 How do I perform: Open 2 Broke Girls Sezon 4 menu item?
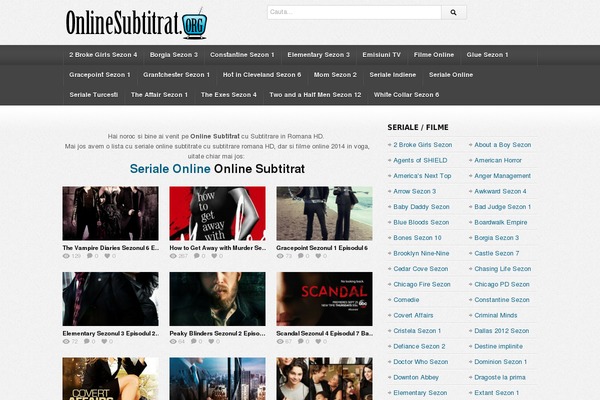point(103,55)
